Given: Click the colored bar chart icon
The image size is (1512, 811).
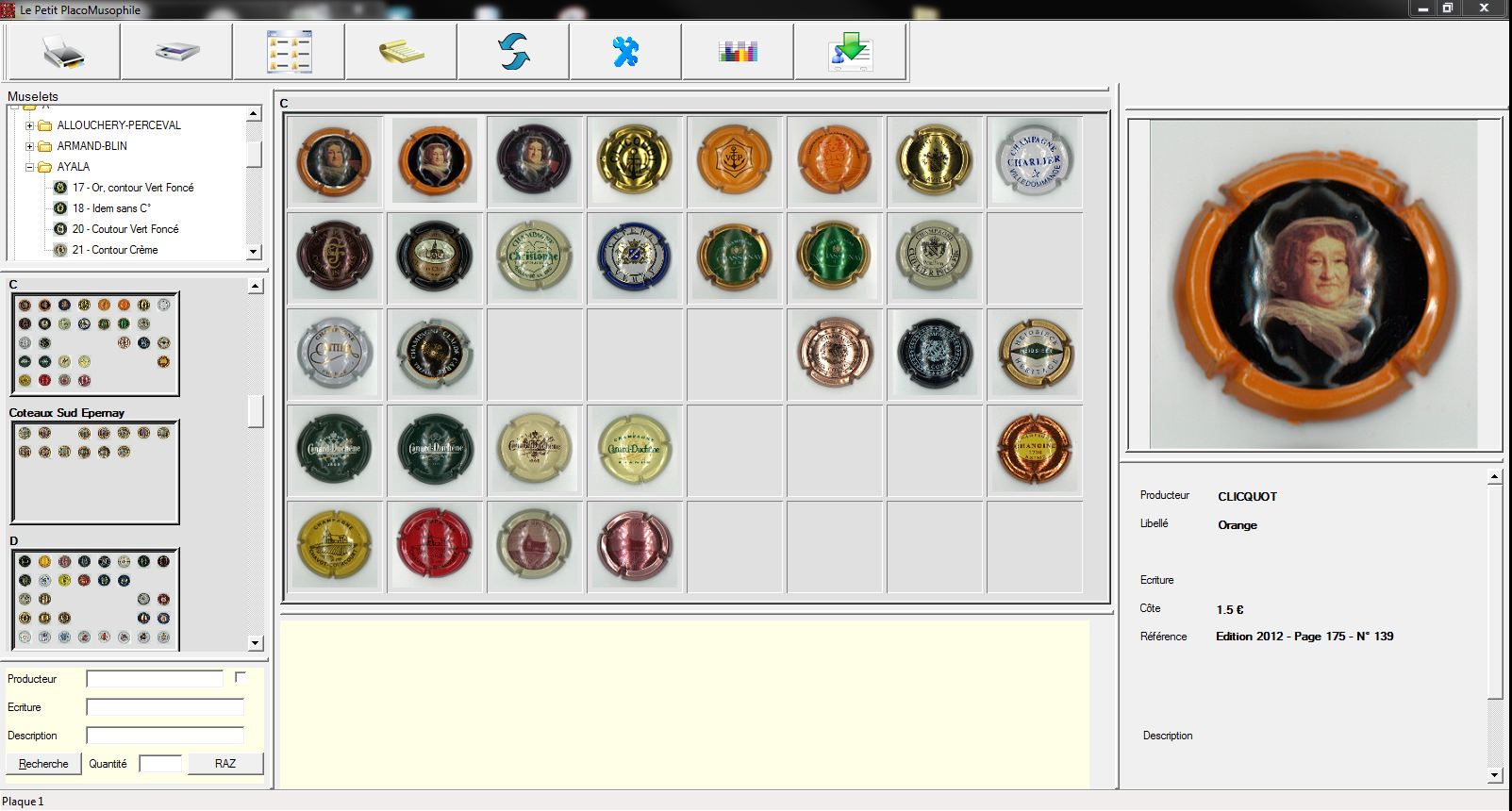Looking at the screenshot, I should click(x=738, y=52).
